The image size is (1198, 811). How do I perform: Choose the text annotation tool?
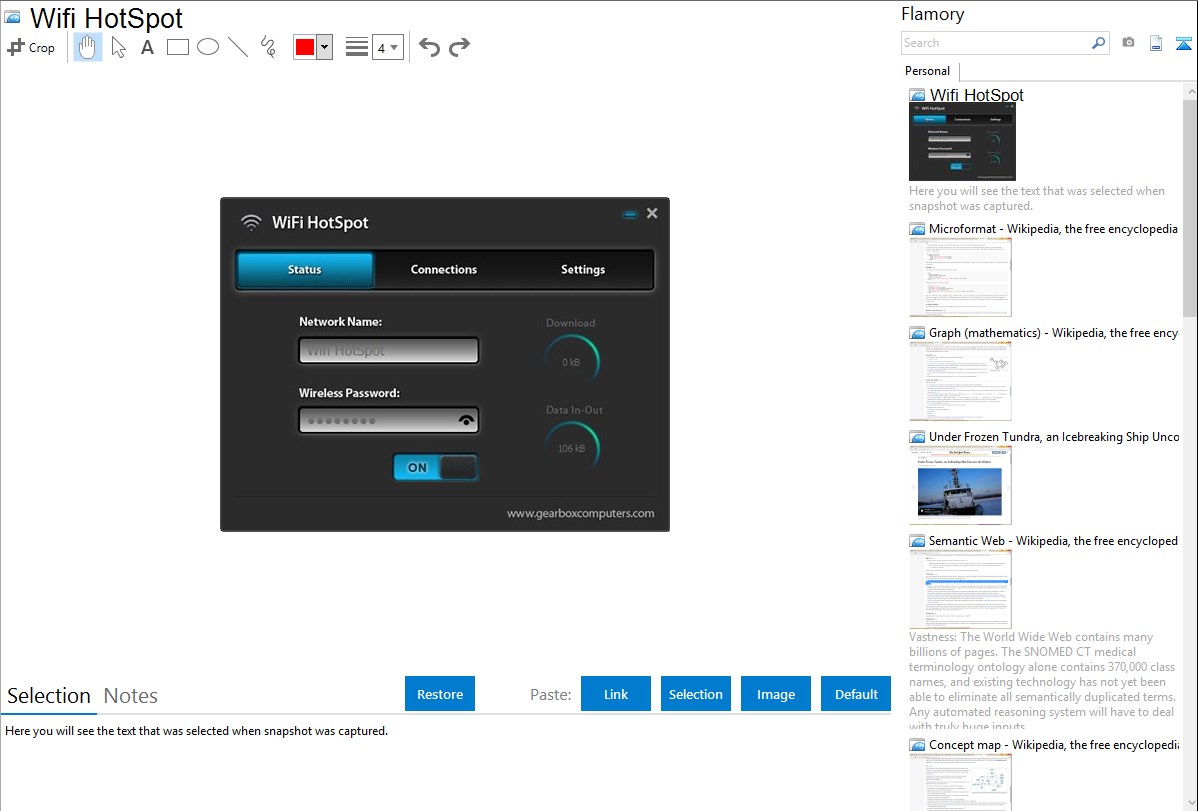pyautogui.click(x=147, y=47)
